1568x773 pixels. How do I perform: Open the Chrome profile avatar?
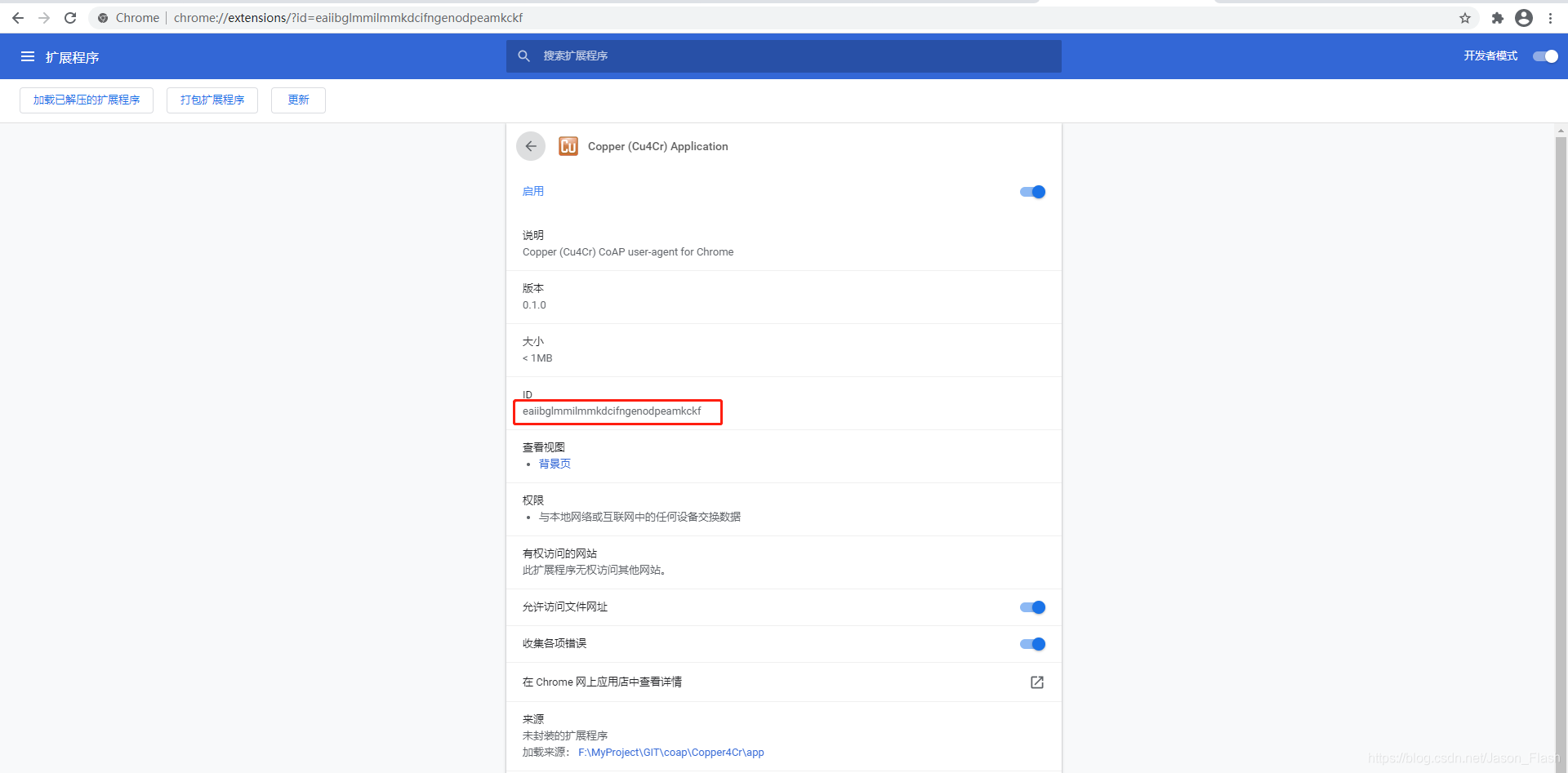pos(1524,18)
